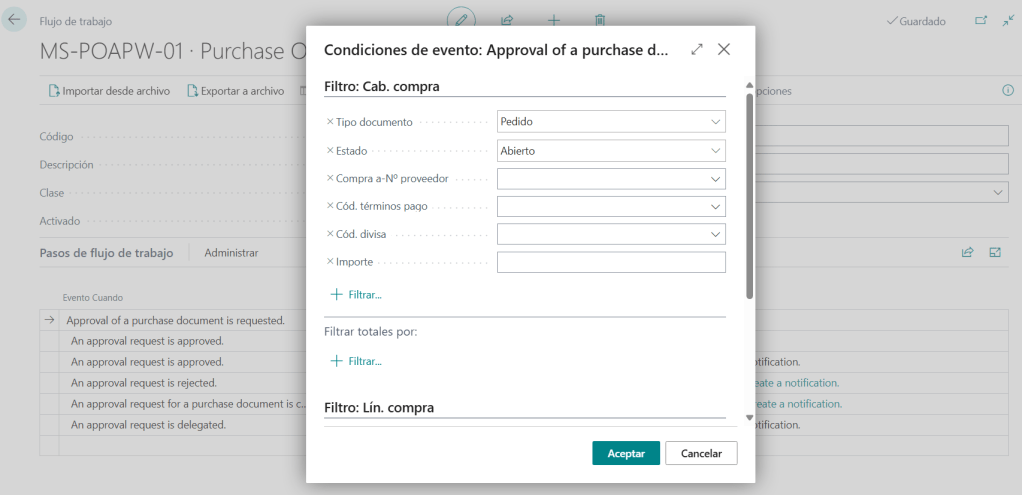This screenshot has width=1022, height=495.
Task: Click the Cancelar button
Action: (701, 453)
